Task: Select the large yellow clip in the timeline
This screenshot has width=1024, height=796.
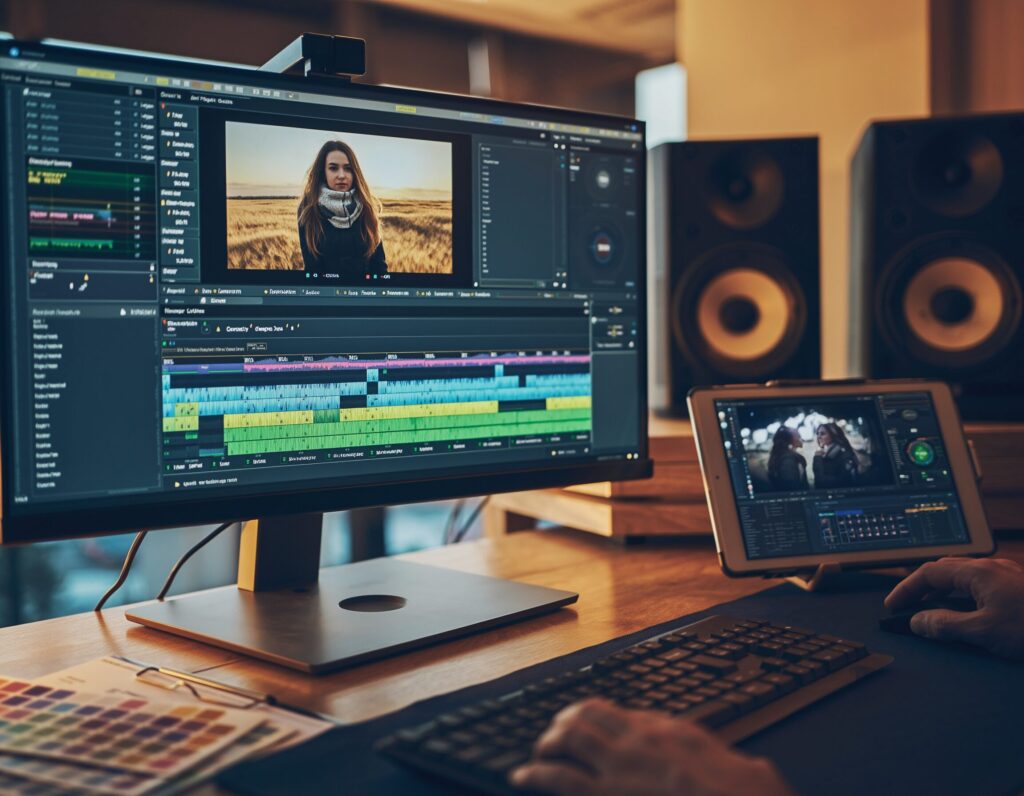Action: pos(418,409)
